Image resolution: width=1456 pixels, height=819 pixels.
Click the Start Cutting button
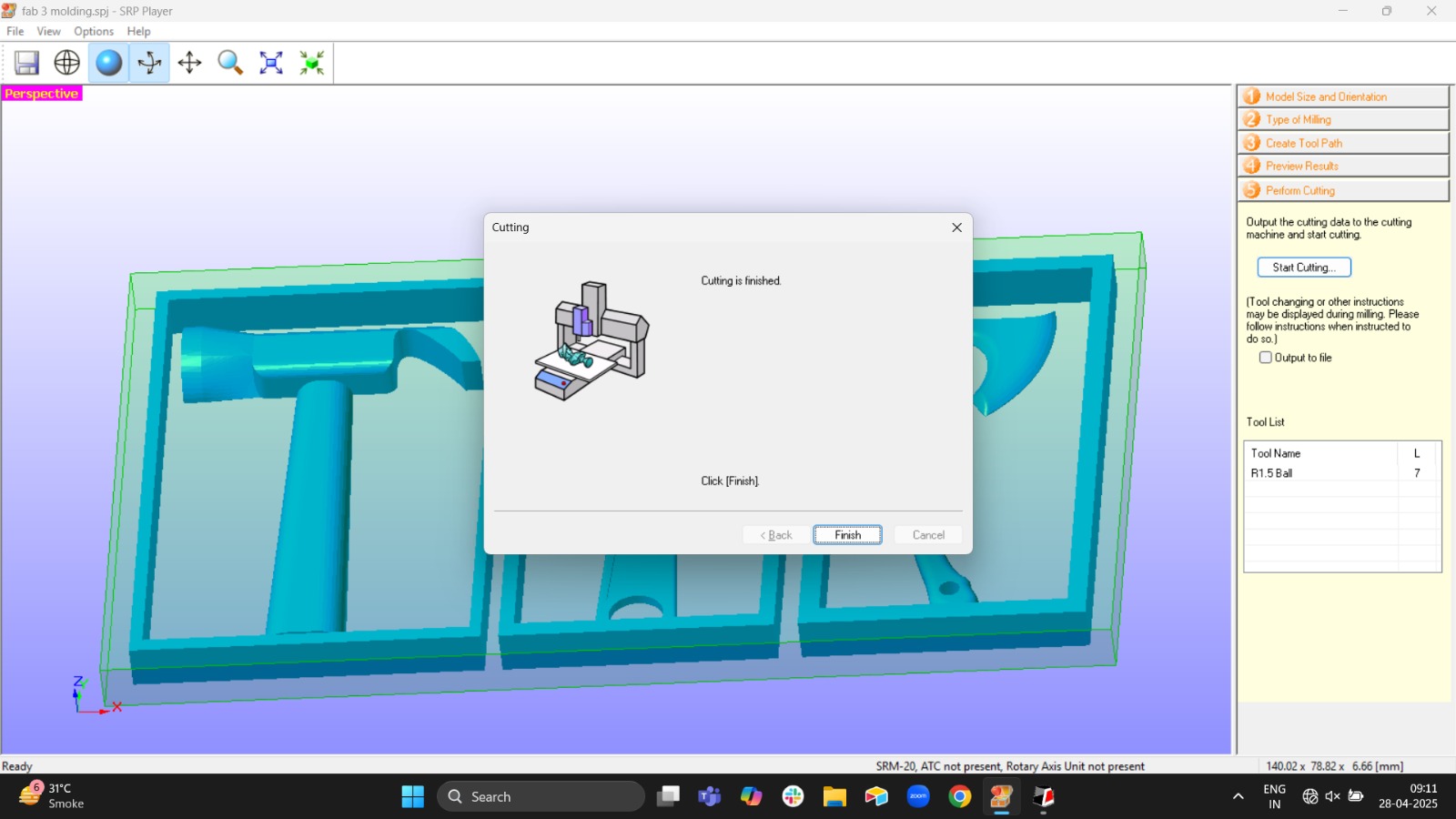1304,268
